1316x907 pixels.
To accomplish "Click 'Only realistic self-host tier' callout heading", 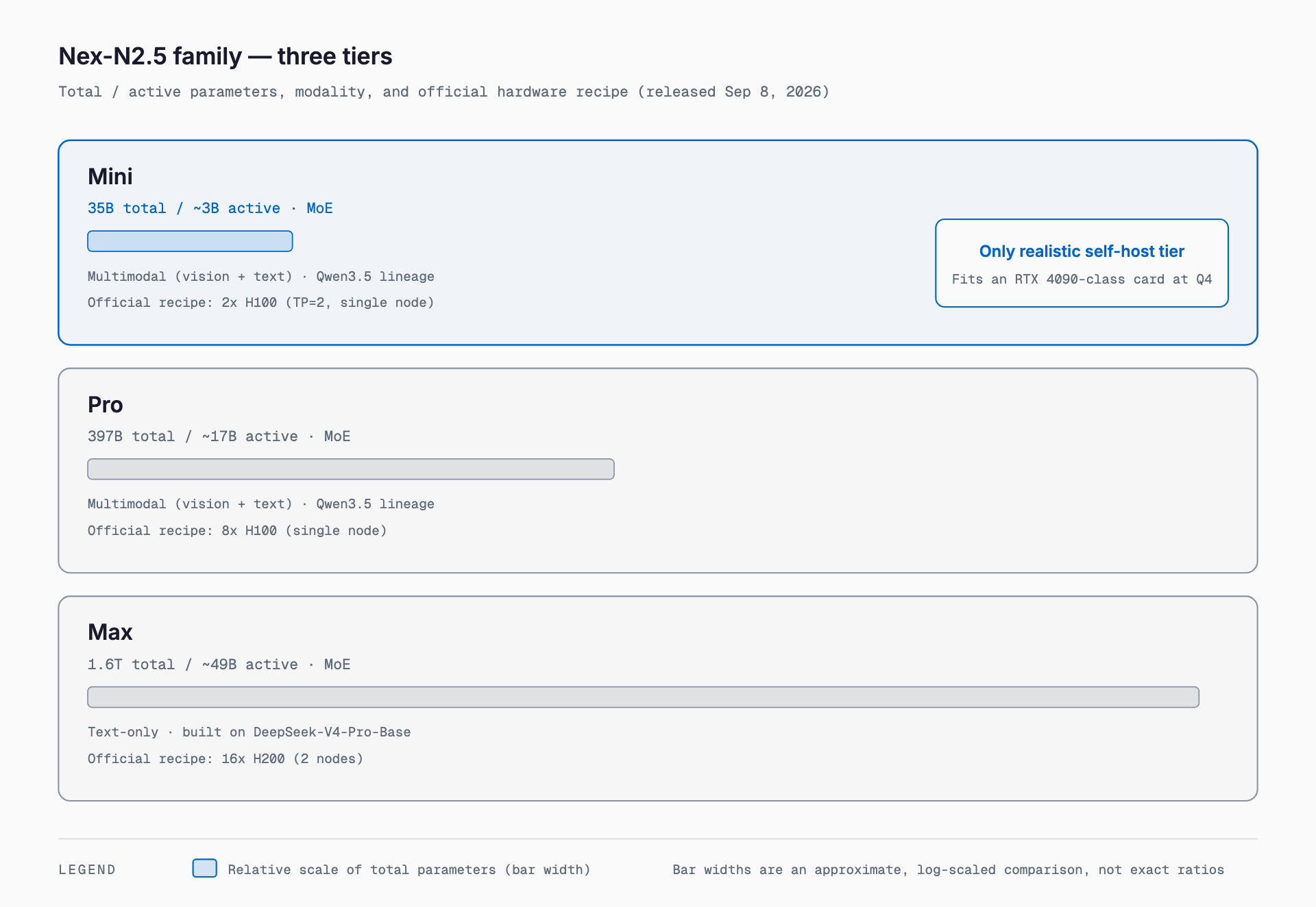I will tap(1082, 251).
